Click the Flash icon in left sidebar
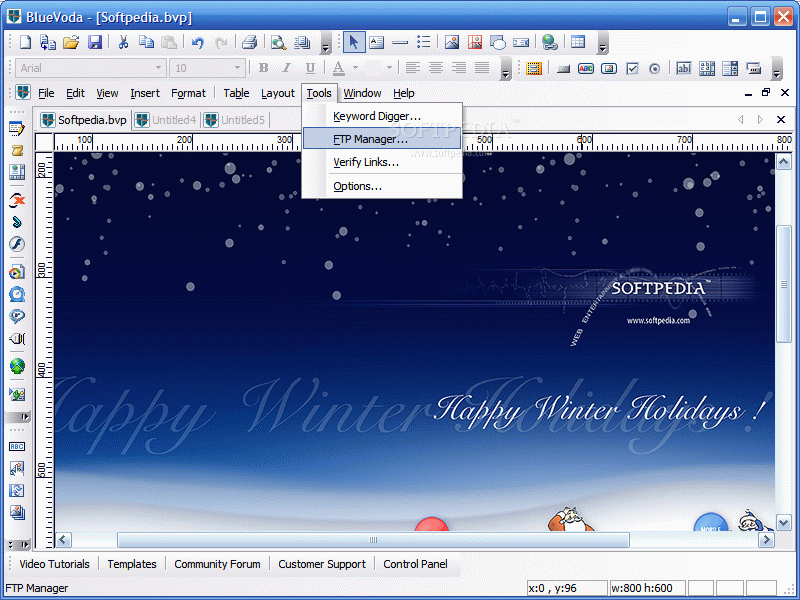The width and height of the screenshot is (800, 600). (x=17, y=244)
